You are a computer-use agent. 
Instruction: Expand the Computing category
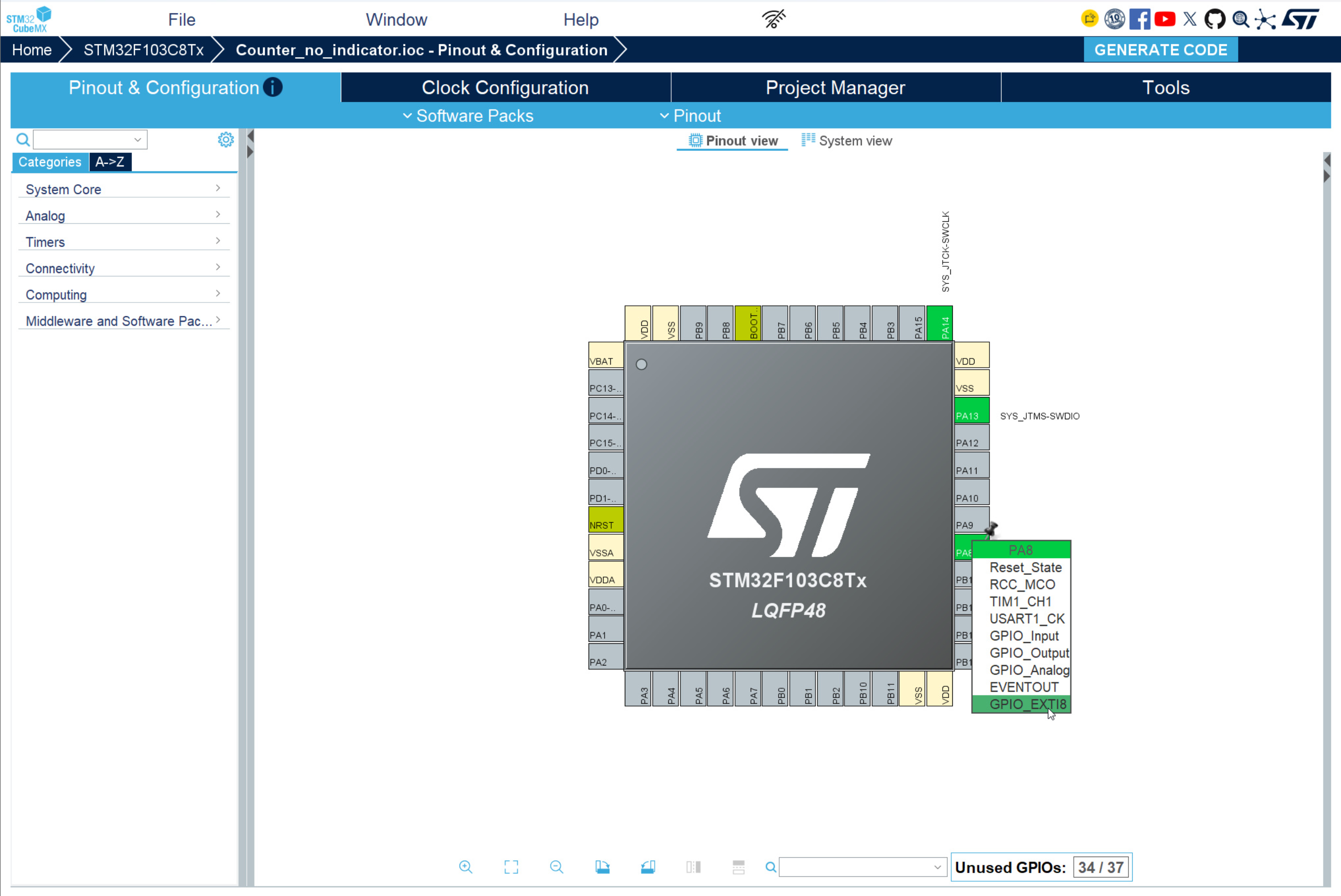124,294
